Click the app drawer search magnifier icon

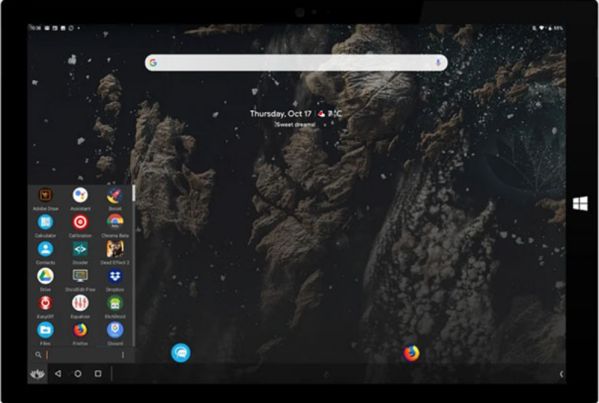(38, 355)
